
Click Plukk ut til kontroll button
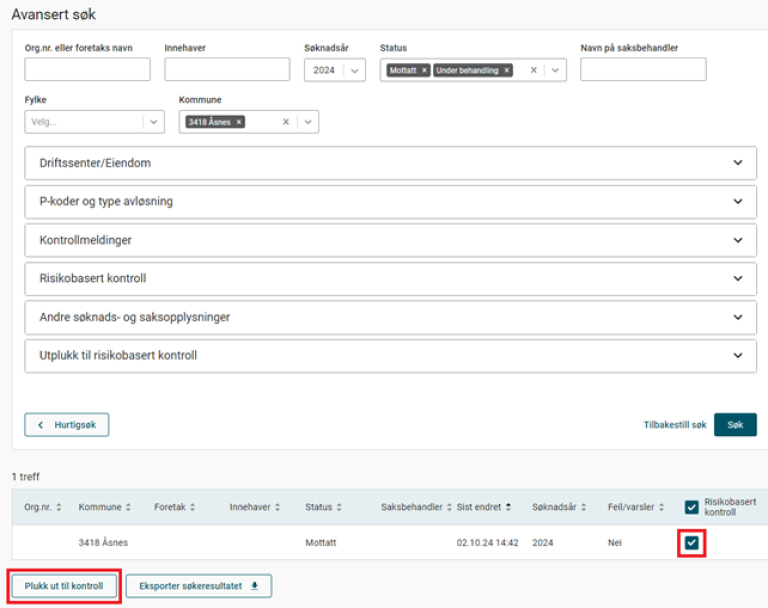point(65,585)
